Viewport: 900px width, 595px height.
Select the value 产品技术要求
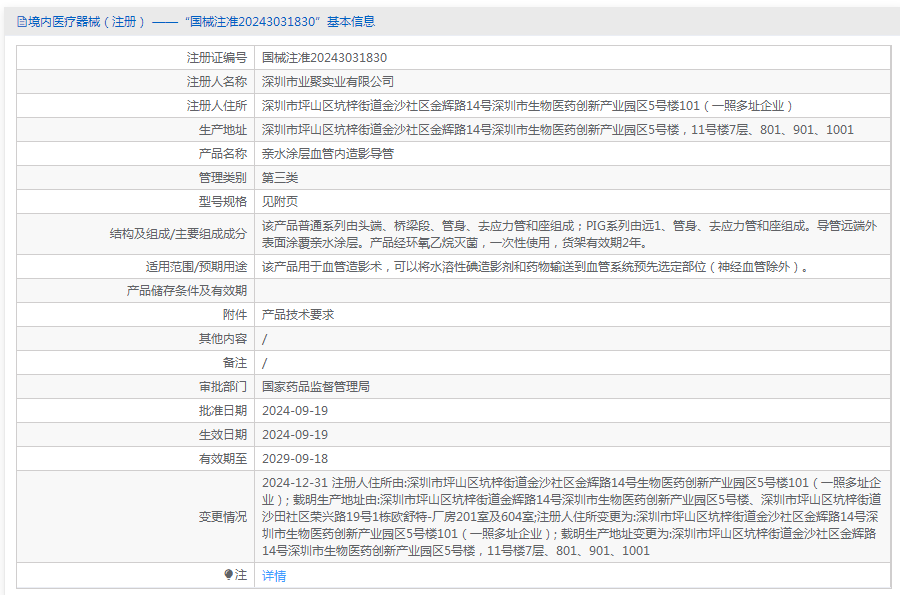[298, 315]
